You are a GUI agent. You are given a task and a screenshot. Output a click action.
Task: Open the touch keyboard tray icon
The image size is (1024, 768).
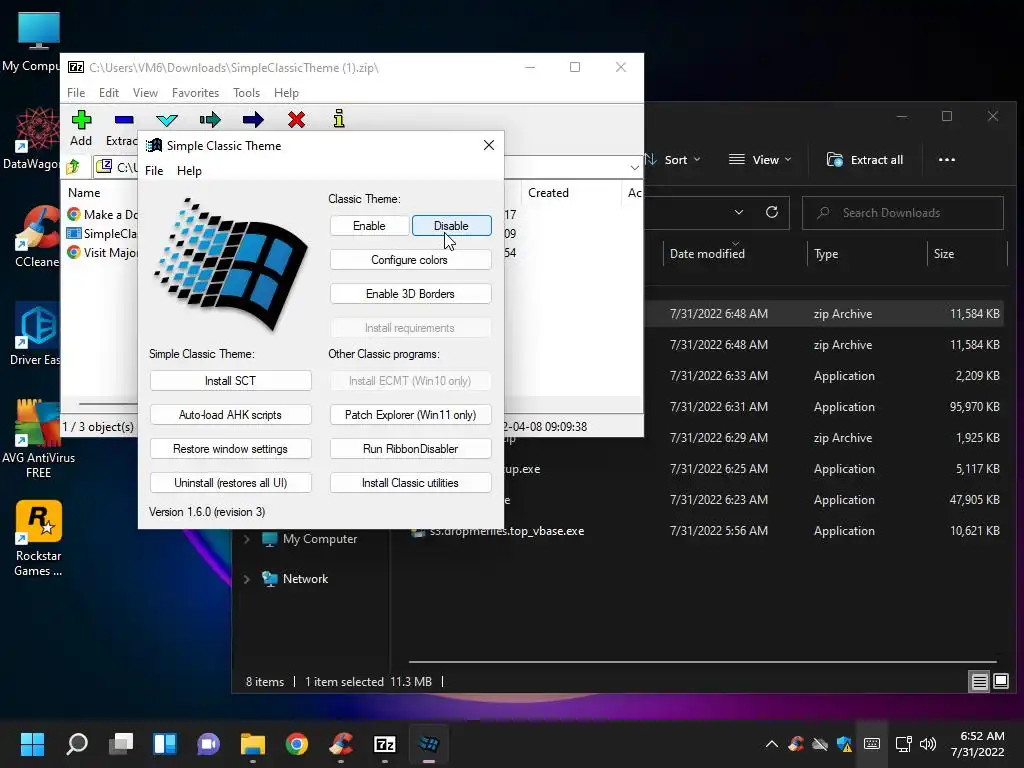click(x=872, y=744)
